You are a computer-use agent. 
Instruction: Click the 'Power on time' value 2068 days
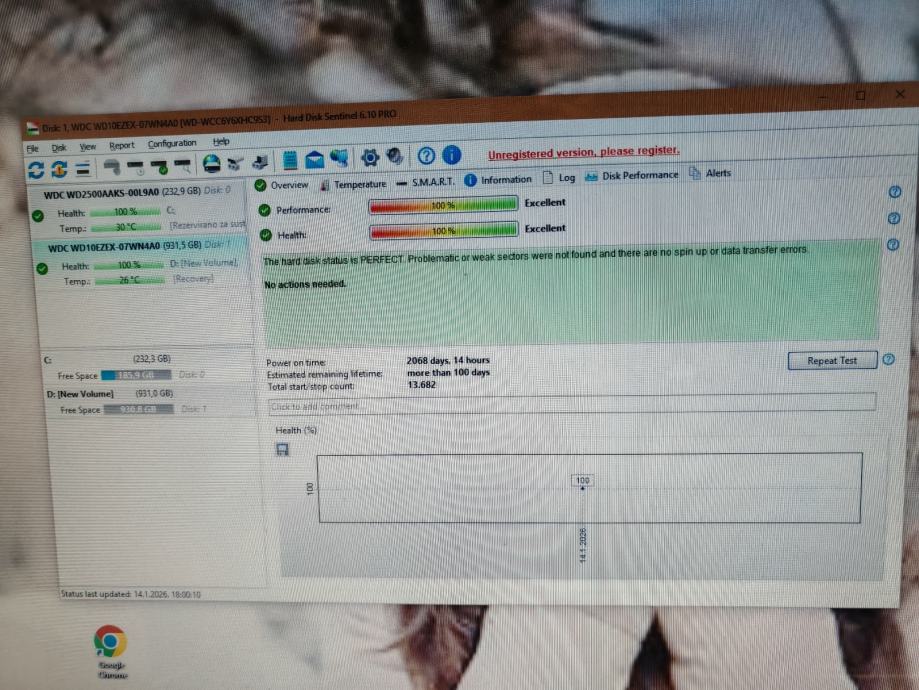coord(448,361)
